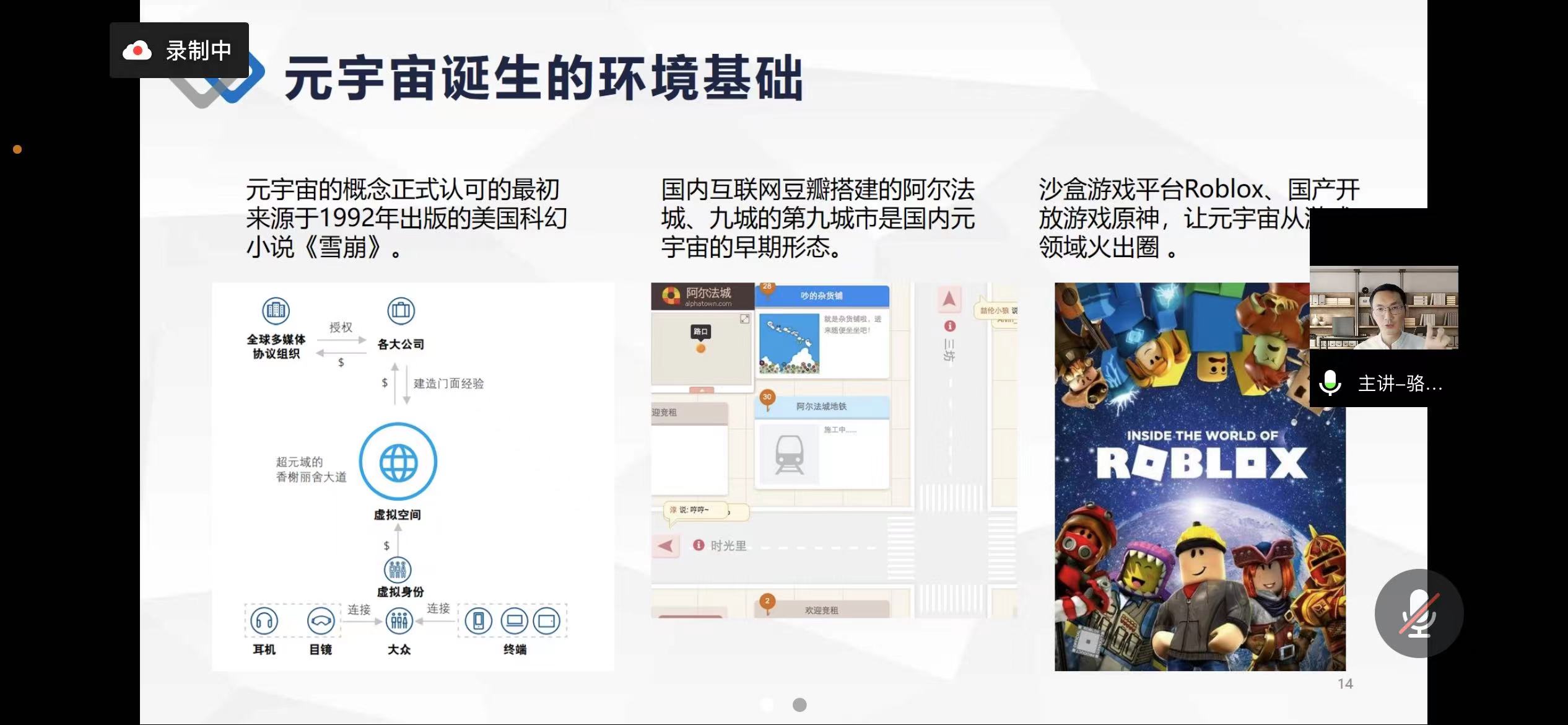
Task: Click the paragraph mentioning 《雪崩》
Action: (406, 218)
